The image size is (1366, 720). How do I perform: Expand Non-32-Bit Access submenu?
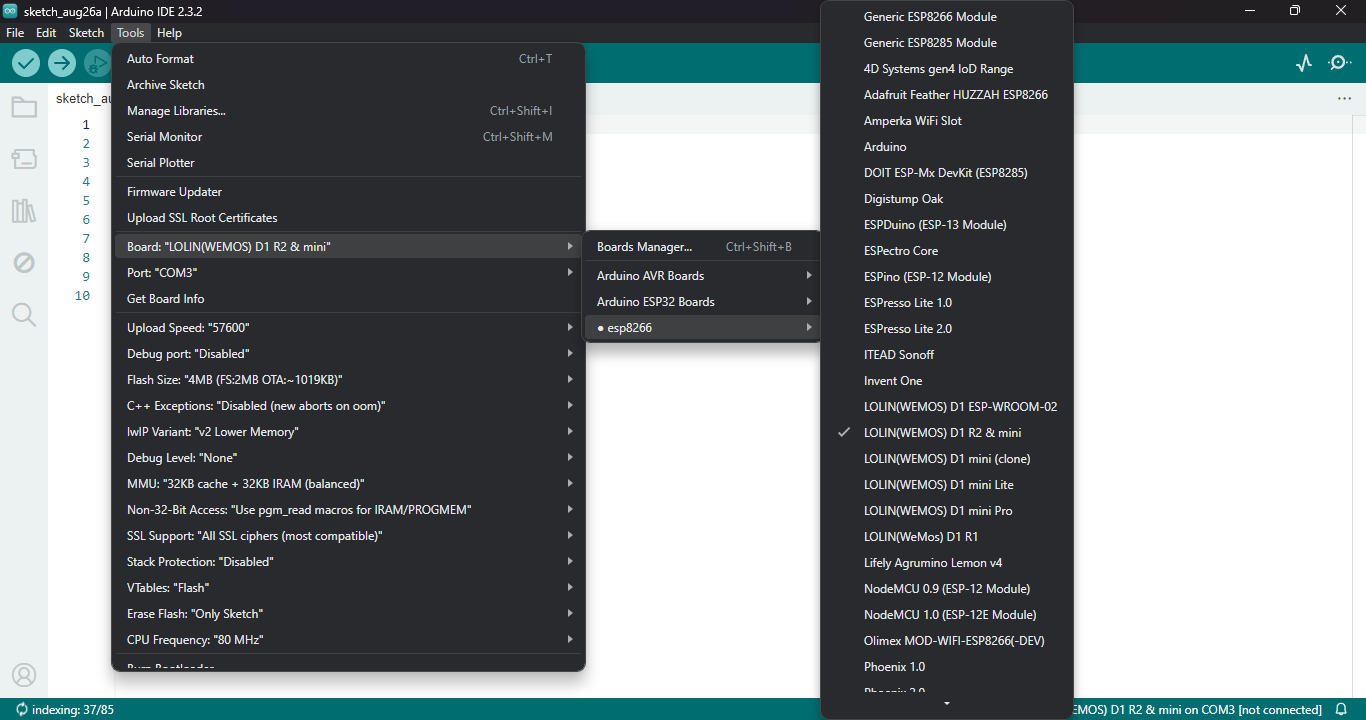click(348, 510)
